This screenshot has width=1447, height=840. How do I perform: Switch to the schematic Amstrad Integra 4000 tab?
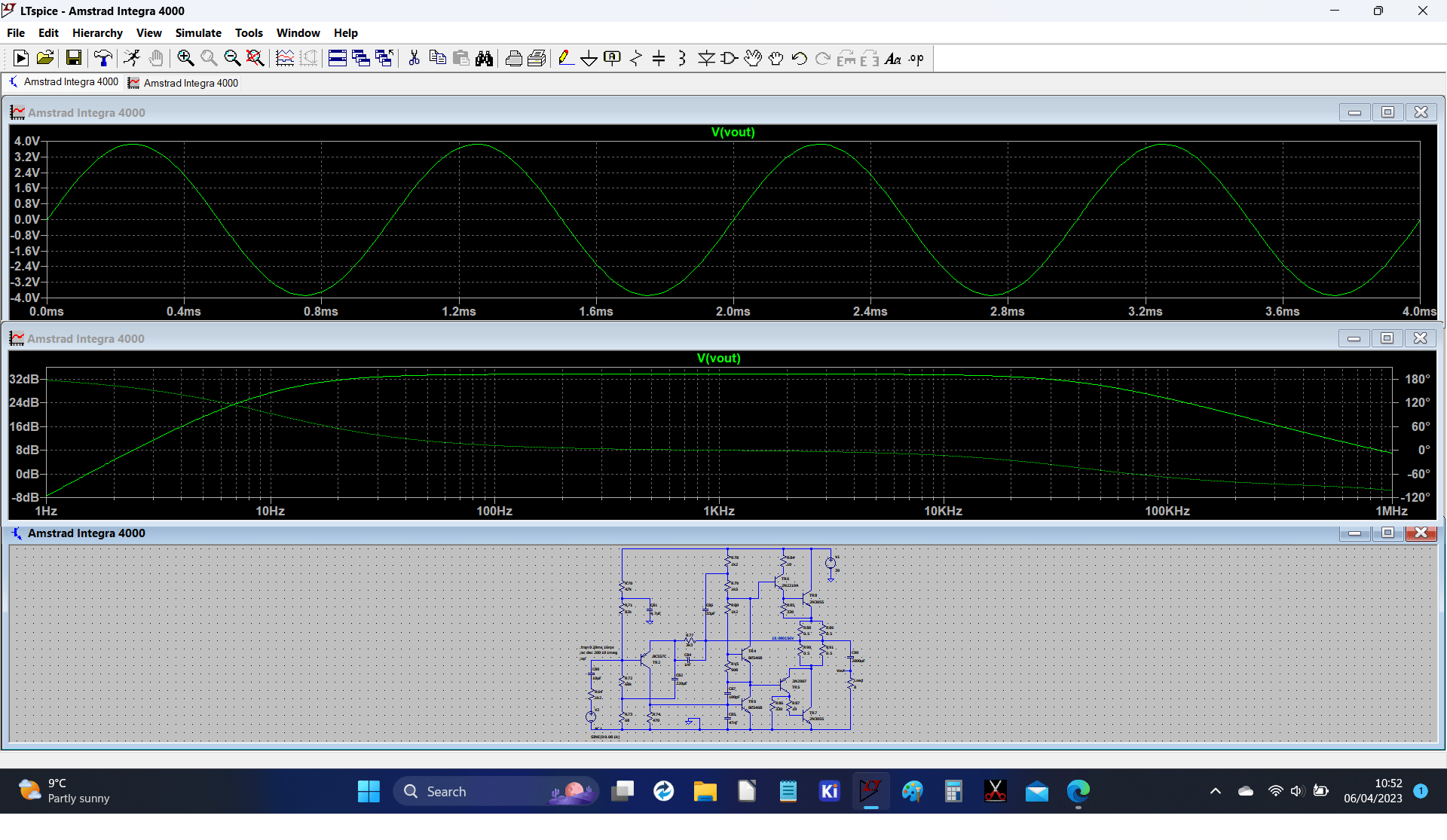click(63, 82)
